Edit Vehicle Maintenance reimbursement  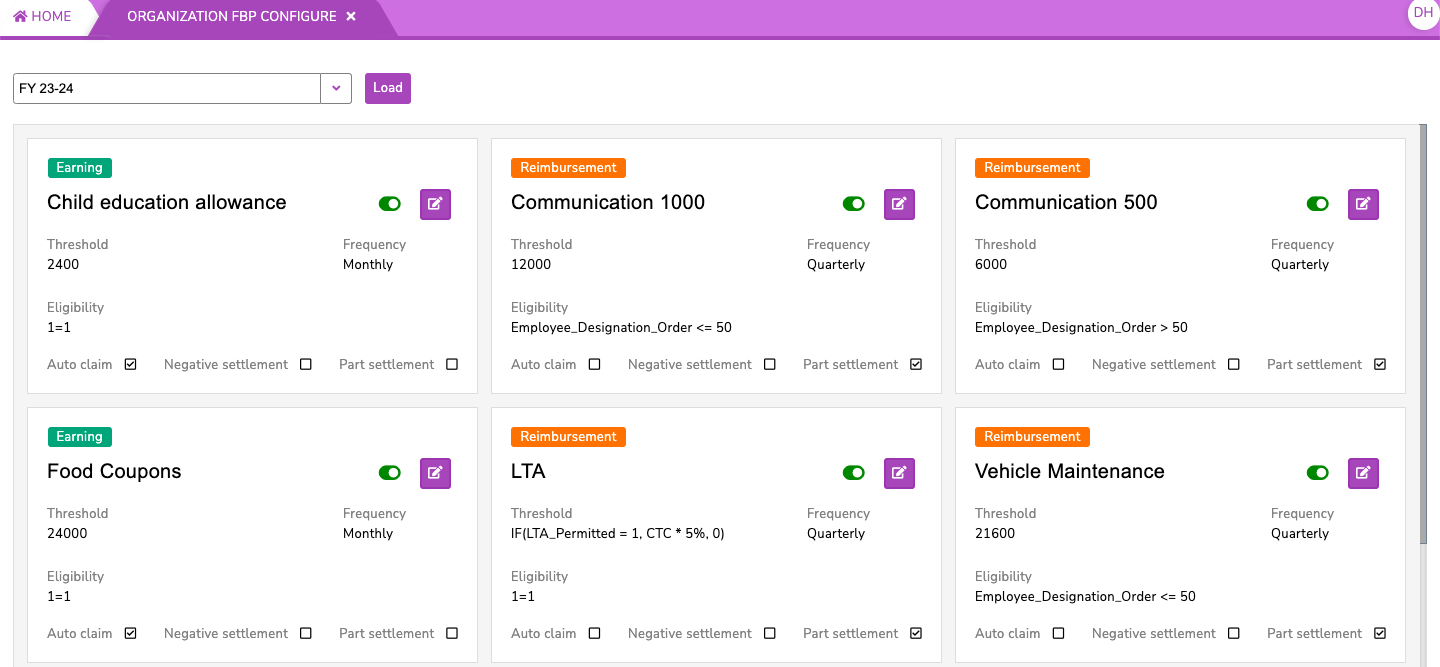1363,473
